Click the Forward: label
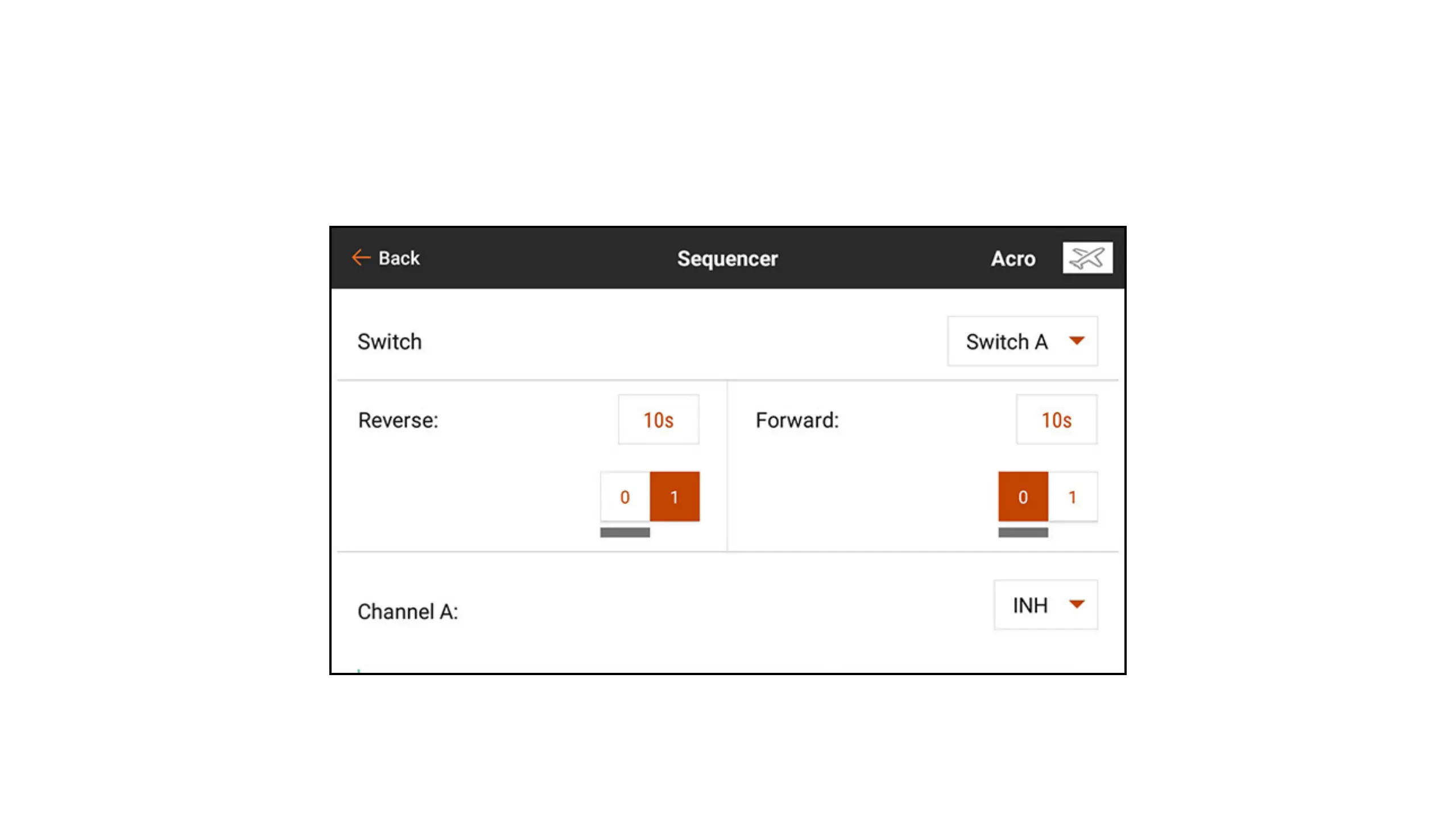The height and width of the screenshot is (819, 1456). tap(797, 420)
